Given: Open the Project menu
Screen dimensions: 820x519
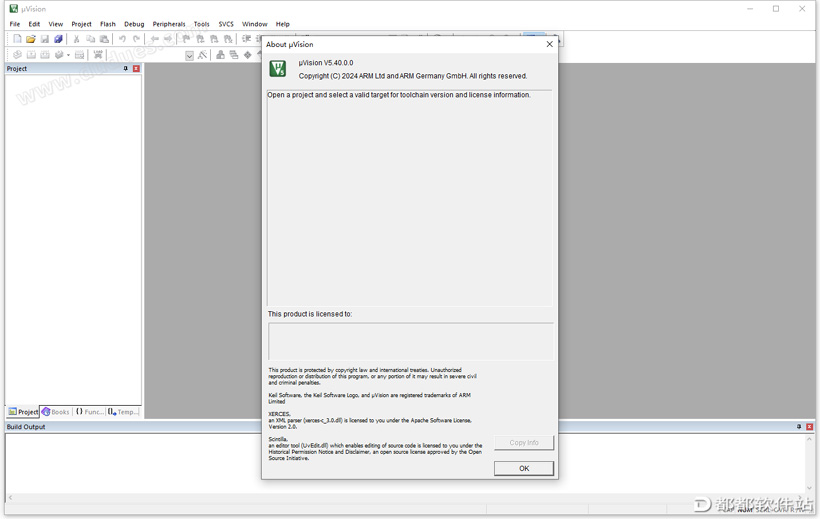Looking at the screenshot, I should [81, 24].
